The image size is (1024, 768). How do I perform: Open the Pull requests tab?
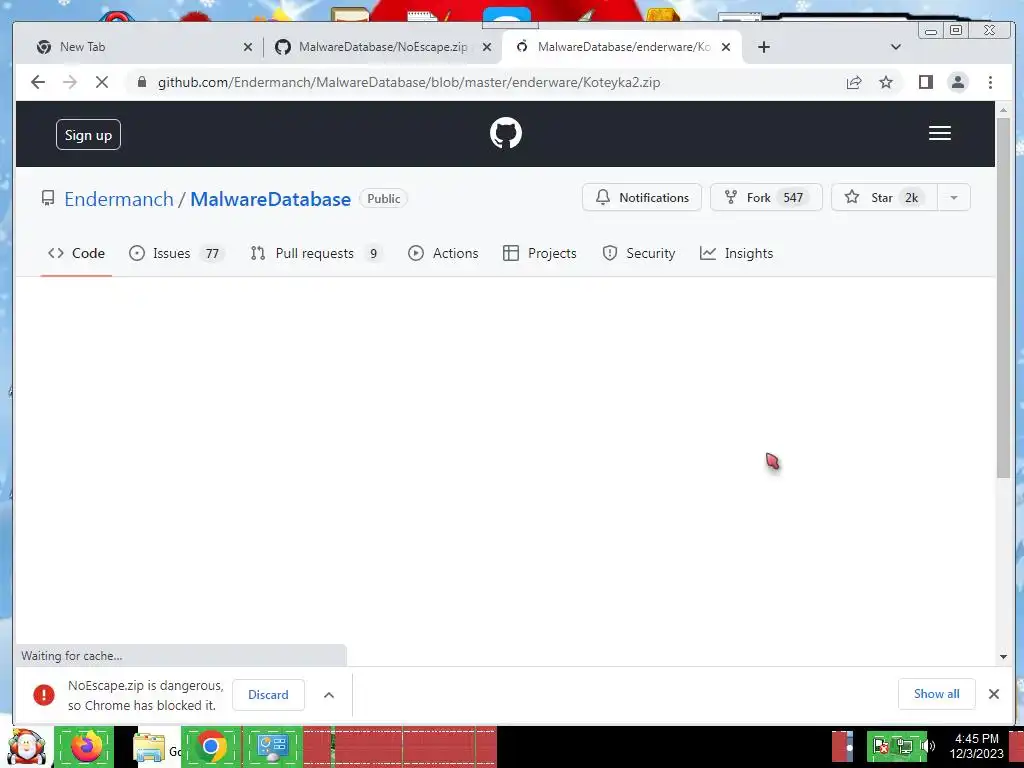[x=317, y=253]
